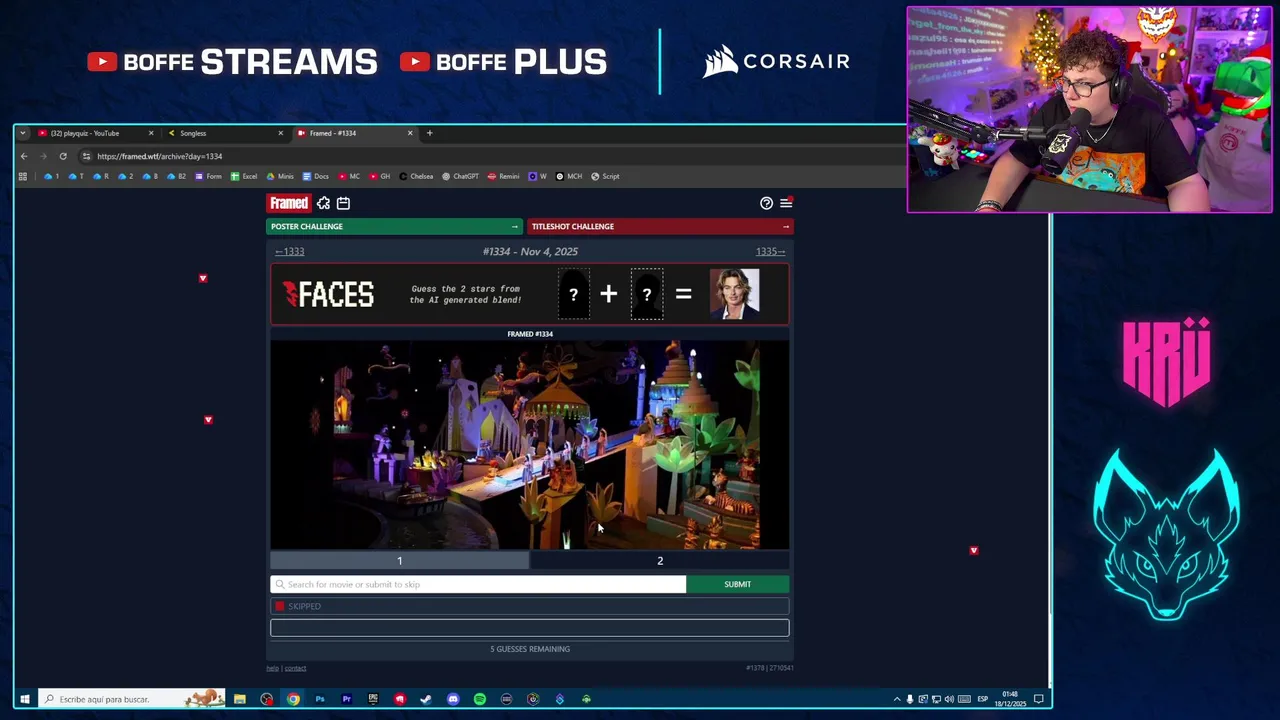This screenshot has width=1280, height=720.
Task: Open the calendar archive icon
Action: pyautogui.click(x=343, y=203)
